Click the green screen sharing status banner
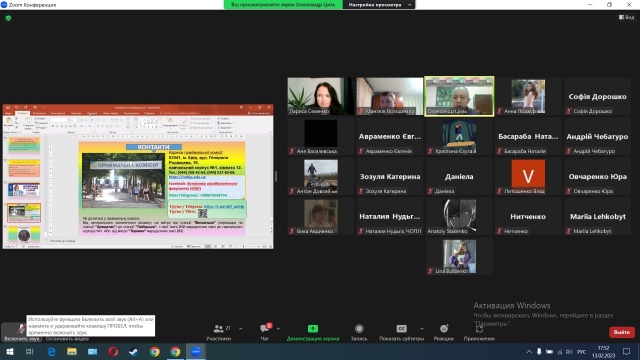 [x=283, y=4]
